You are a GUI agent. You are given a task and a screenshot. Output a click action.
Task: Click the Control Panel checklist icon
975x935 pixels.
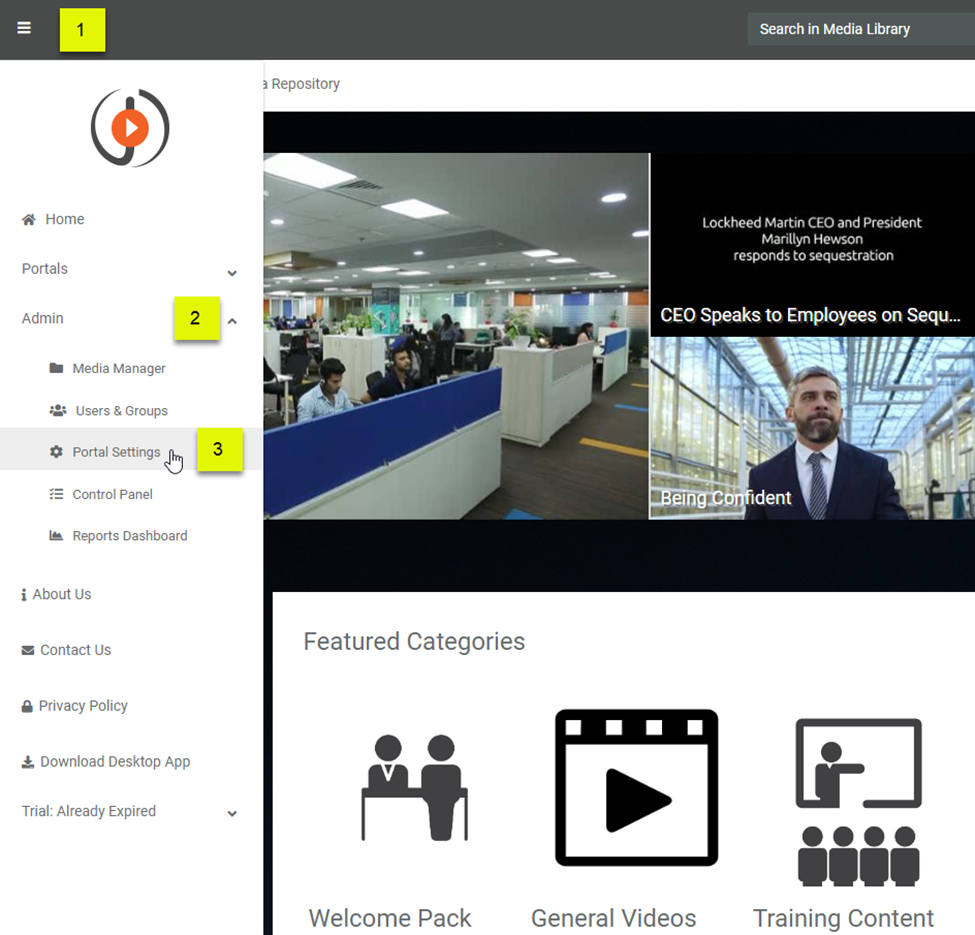[x=56, y=495]
